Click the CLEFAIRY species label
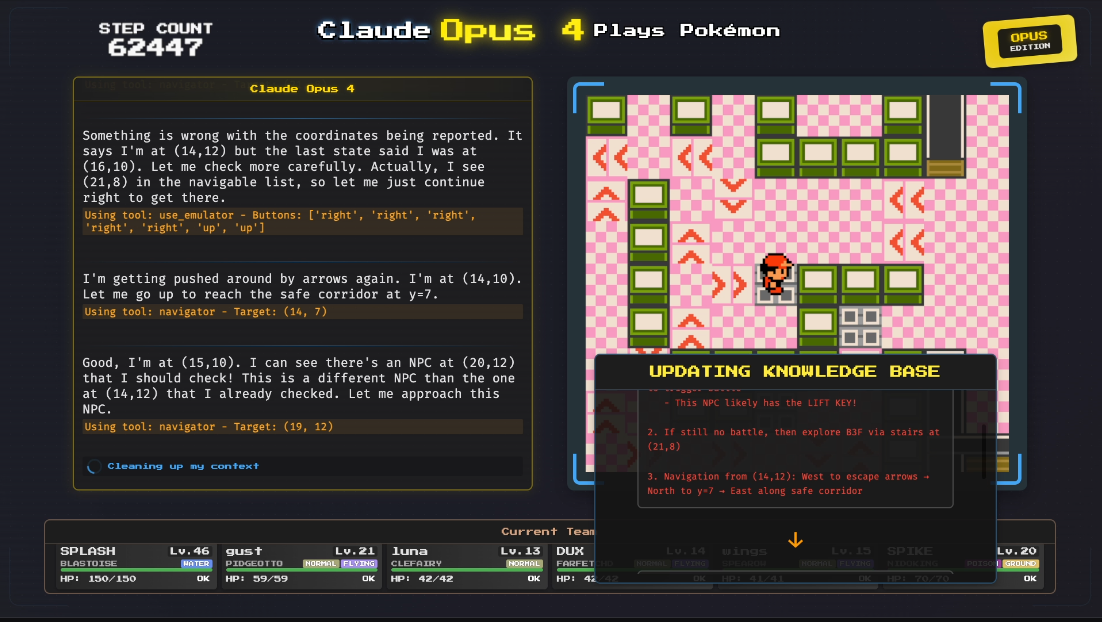The width and height of the screenshot is (1102, 622). [x=417, y=564]
